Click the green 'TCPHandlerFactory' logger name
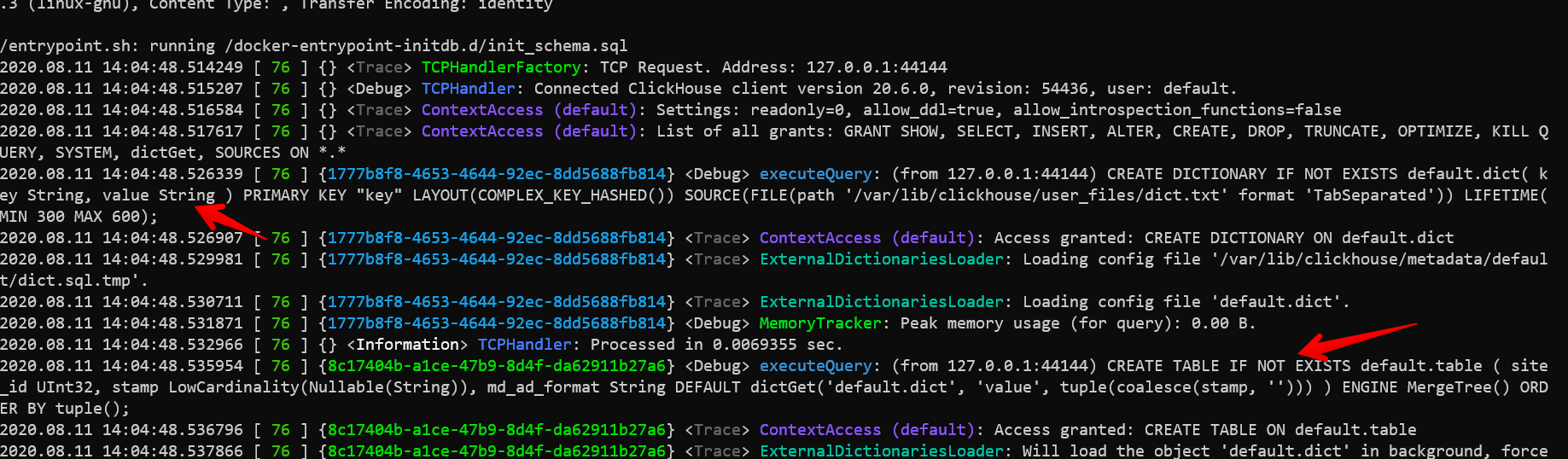 (501, 67)
